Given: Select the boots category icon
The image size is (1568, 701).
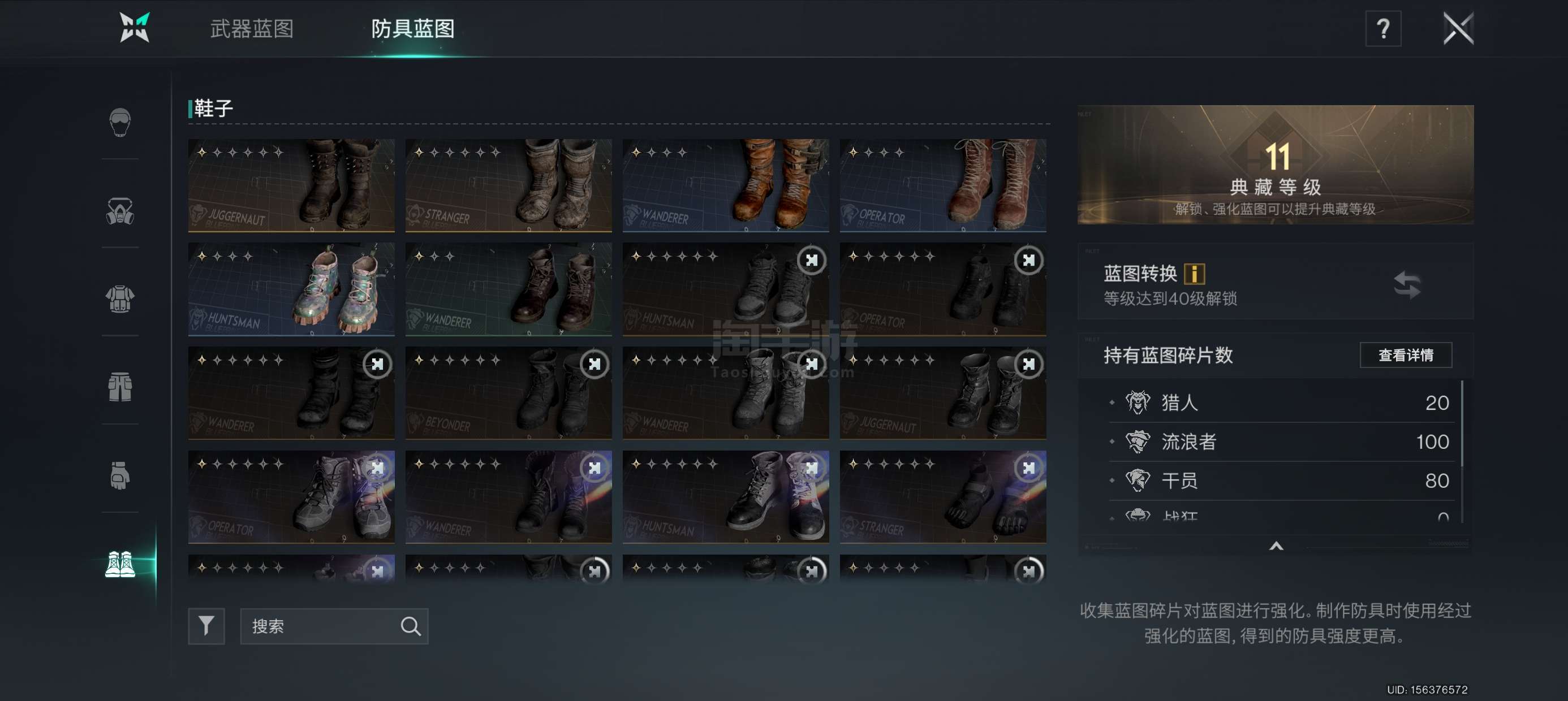Looking at the screenshot, I should (120, 564).
